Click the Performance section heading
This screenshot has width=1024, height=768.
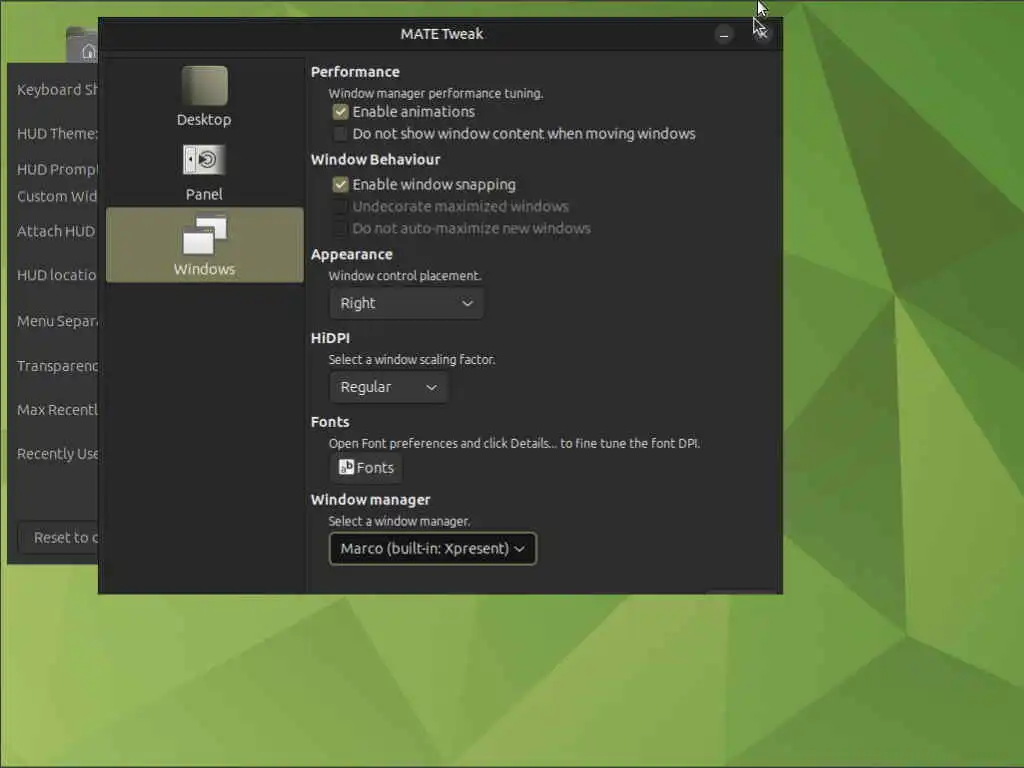[355, 72]
